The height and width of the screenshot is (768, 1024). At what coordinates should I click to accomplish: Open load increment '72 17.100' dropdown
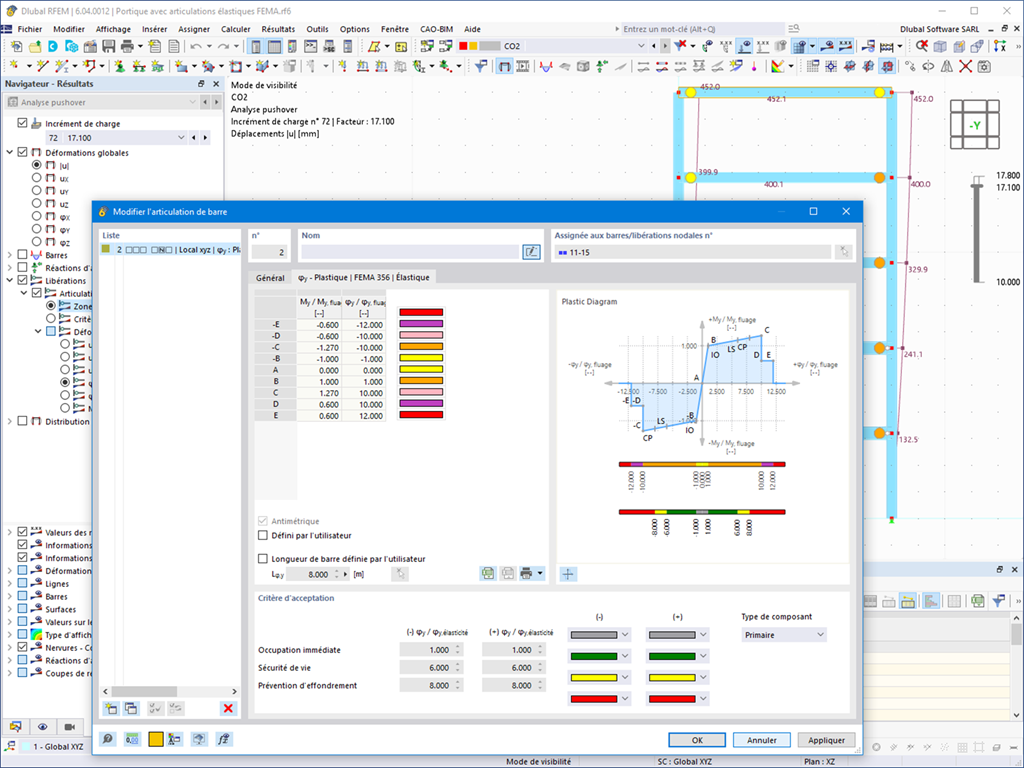(181, 138)
